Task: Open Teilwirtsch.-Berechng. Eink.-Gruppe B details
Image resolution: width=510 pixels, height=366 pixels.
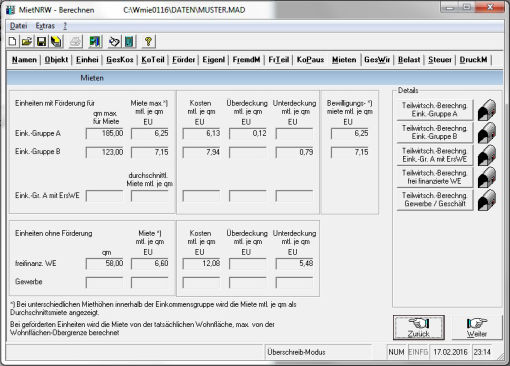Action: pos(434,132)
